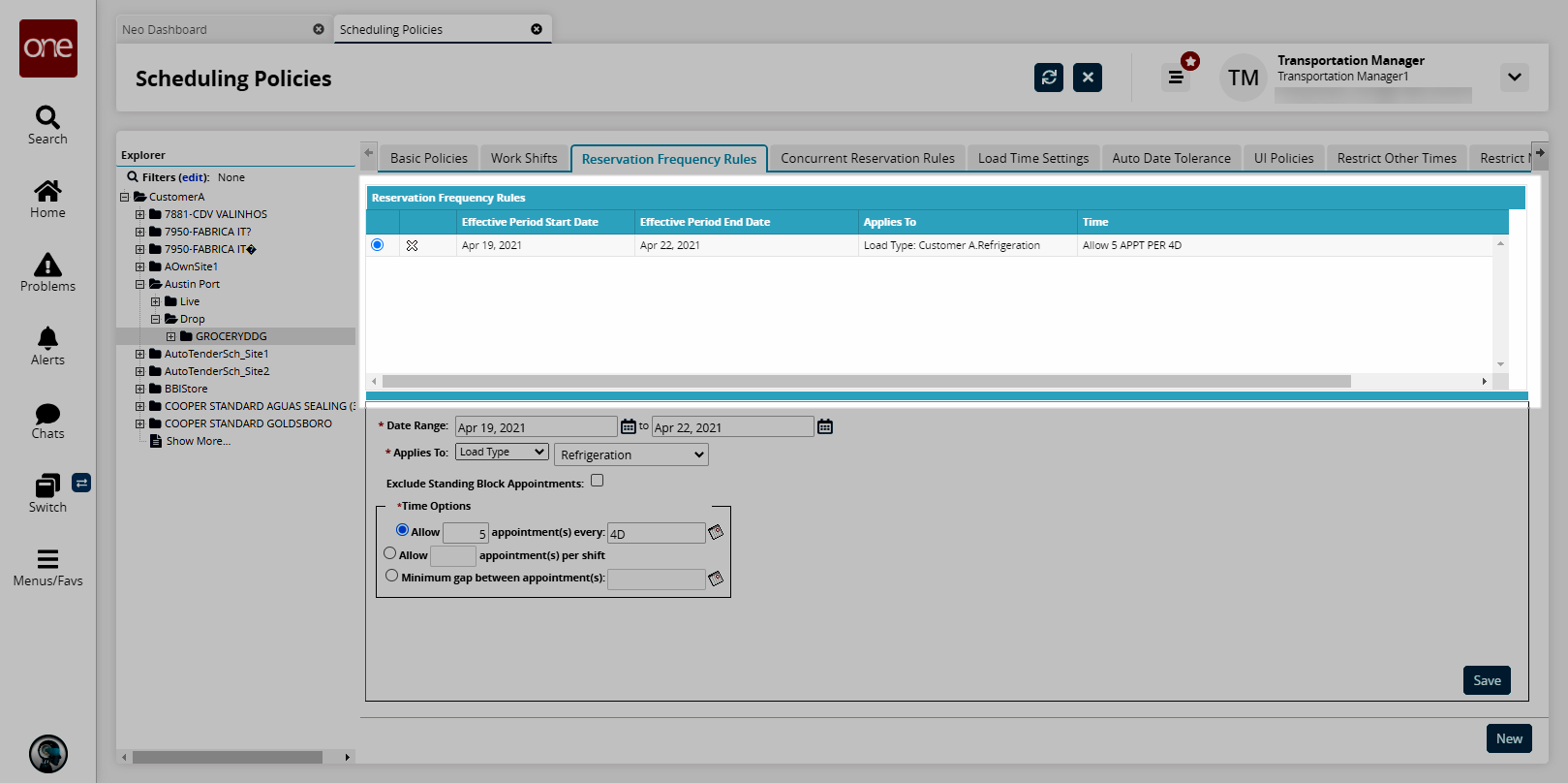1568x783 pixels.
Task: Expand the AutoTenderSch_Site1 tree node
Action: tap(139, 354)
